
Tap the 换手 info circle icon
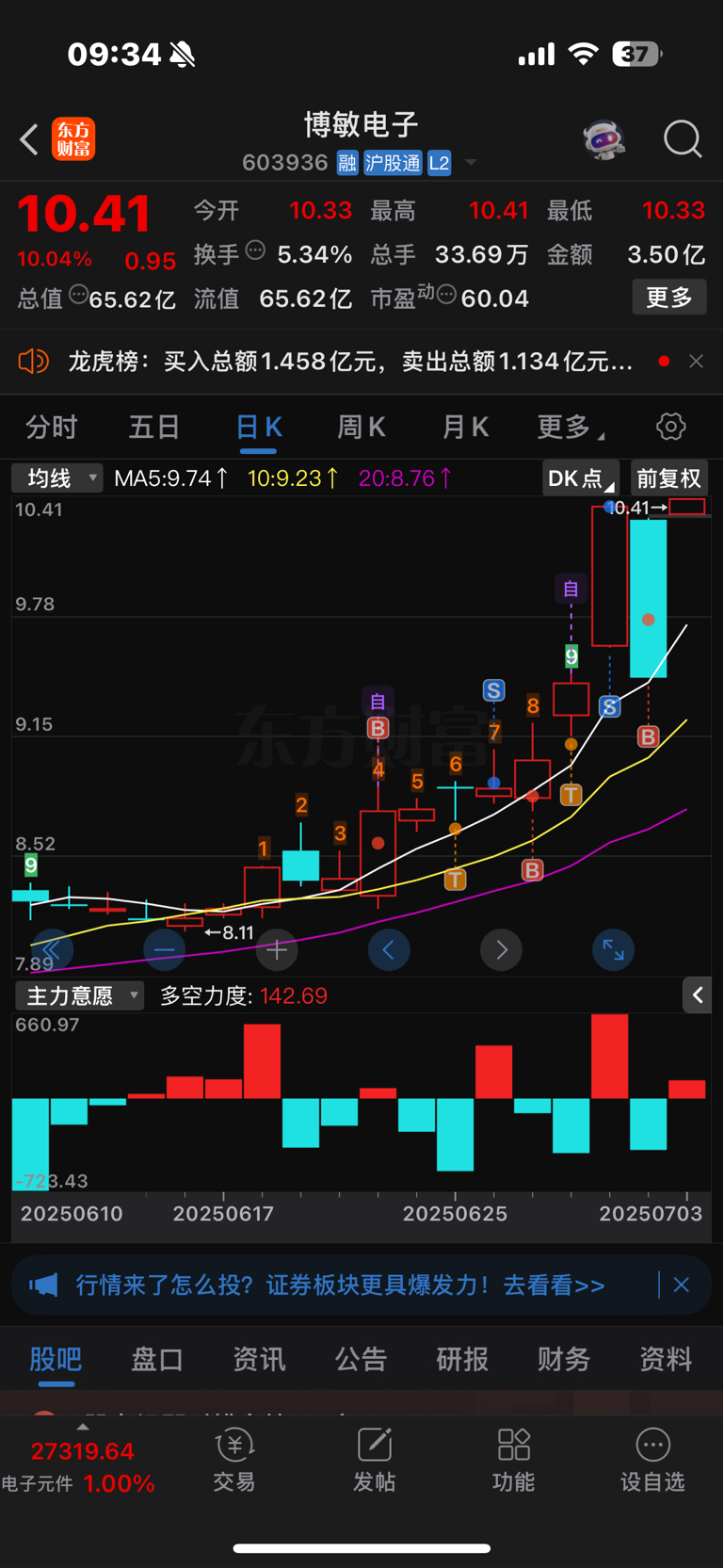point(255,251)
